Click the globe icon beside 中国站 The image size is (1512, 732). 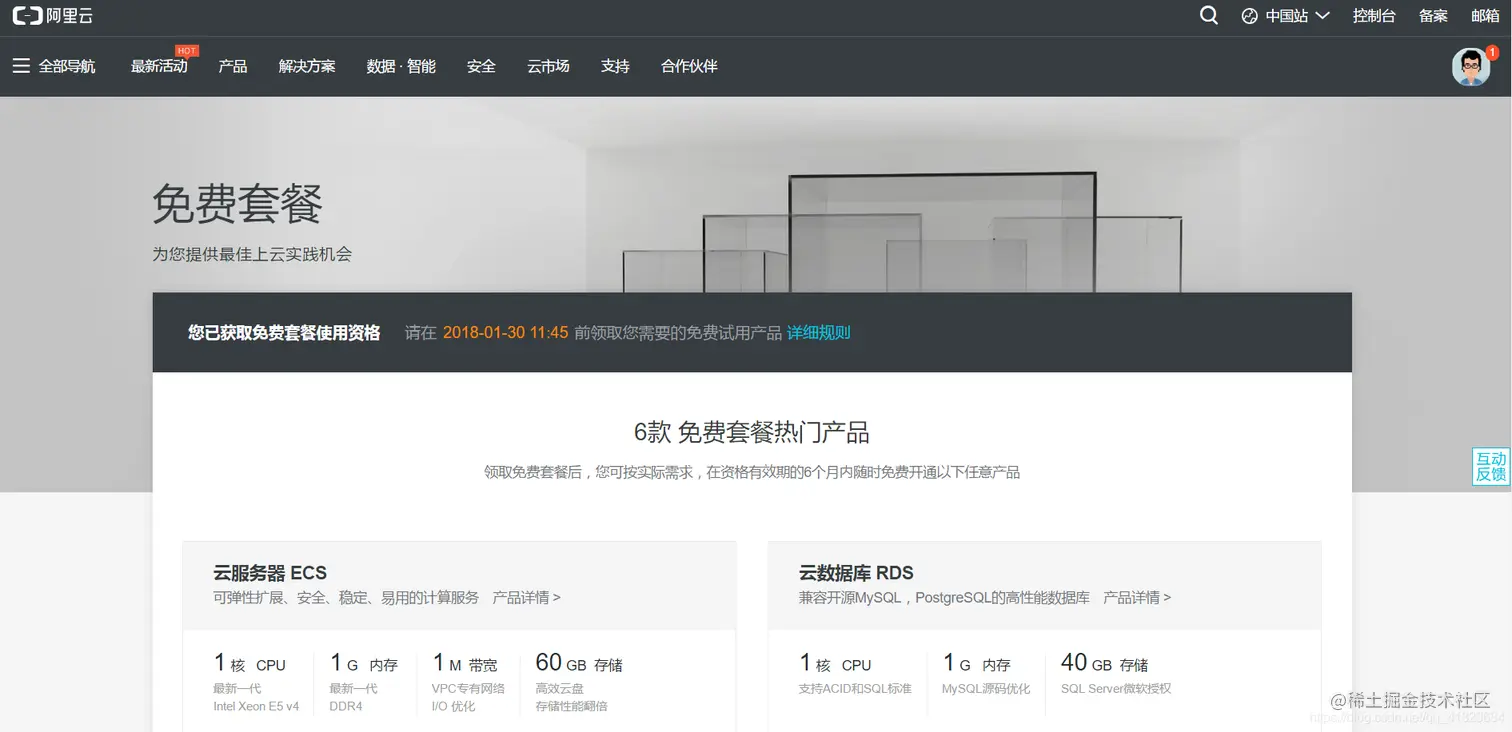tap(1249, 16)
